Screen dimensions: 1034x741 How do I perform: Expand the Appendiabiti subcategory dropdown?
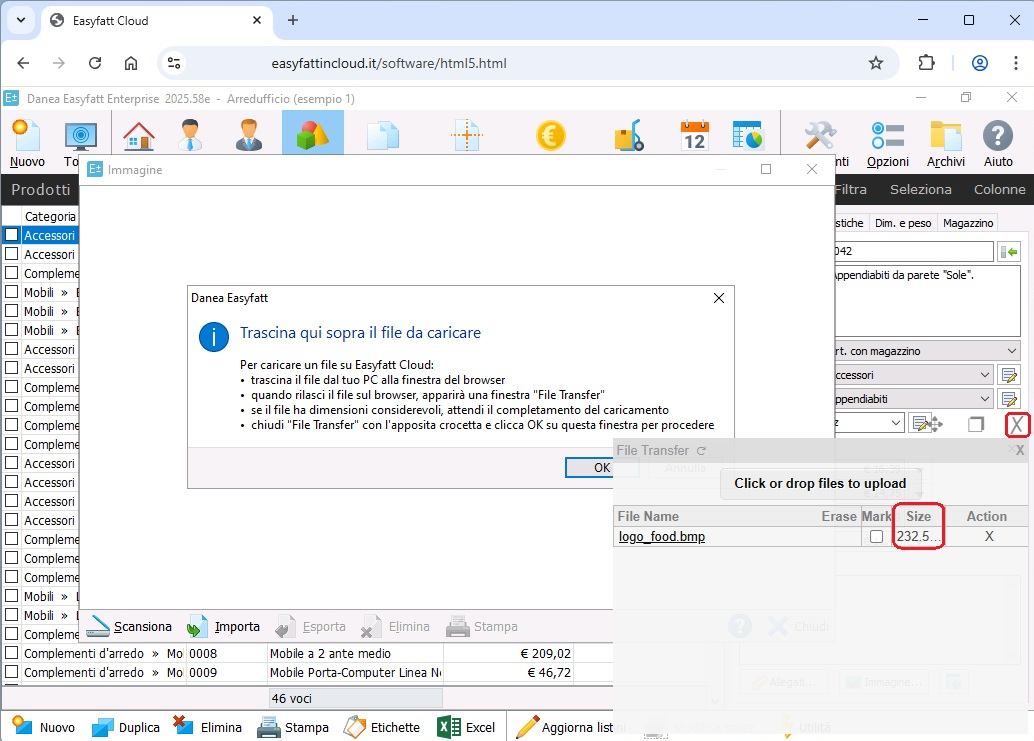(x=984, y=399)
